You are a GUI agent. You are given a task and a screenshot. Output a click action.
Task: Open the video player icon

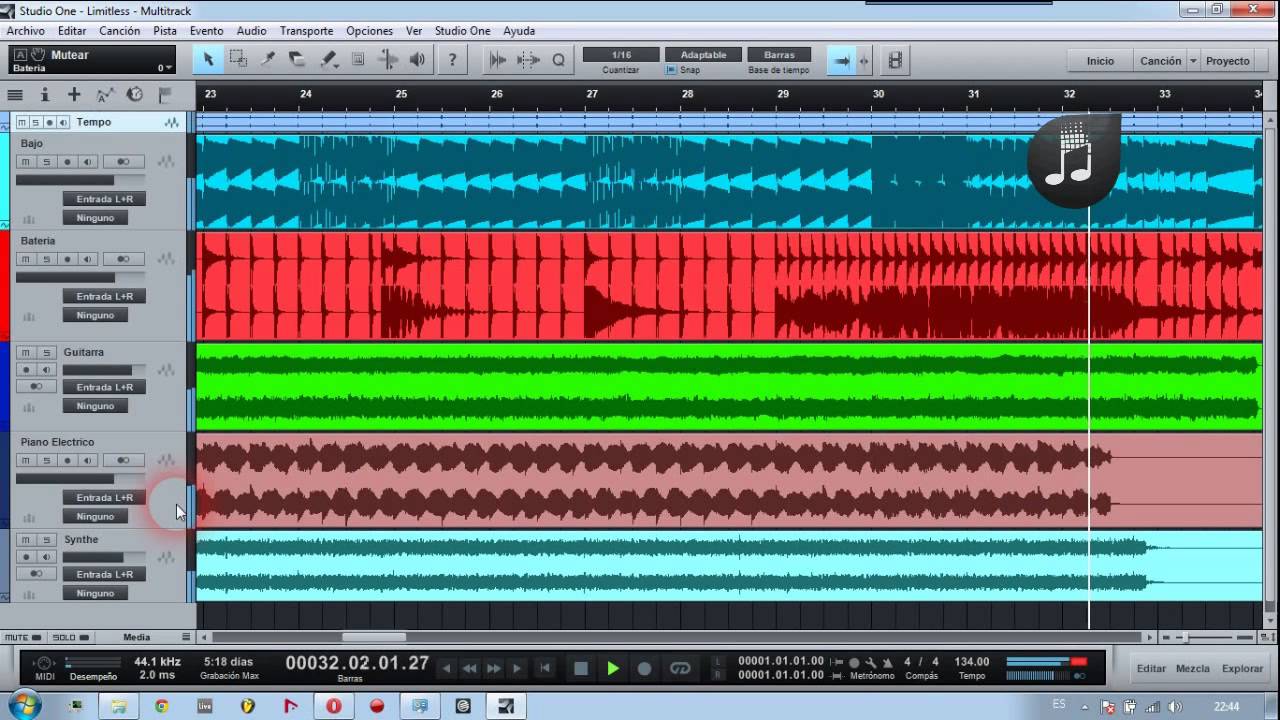(x=895, y=61)
